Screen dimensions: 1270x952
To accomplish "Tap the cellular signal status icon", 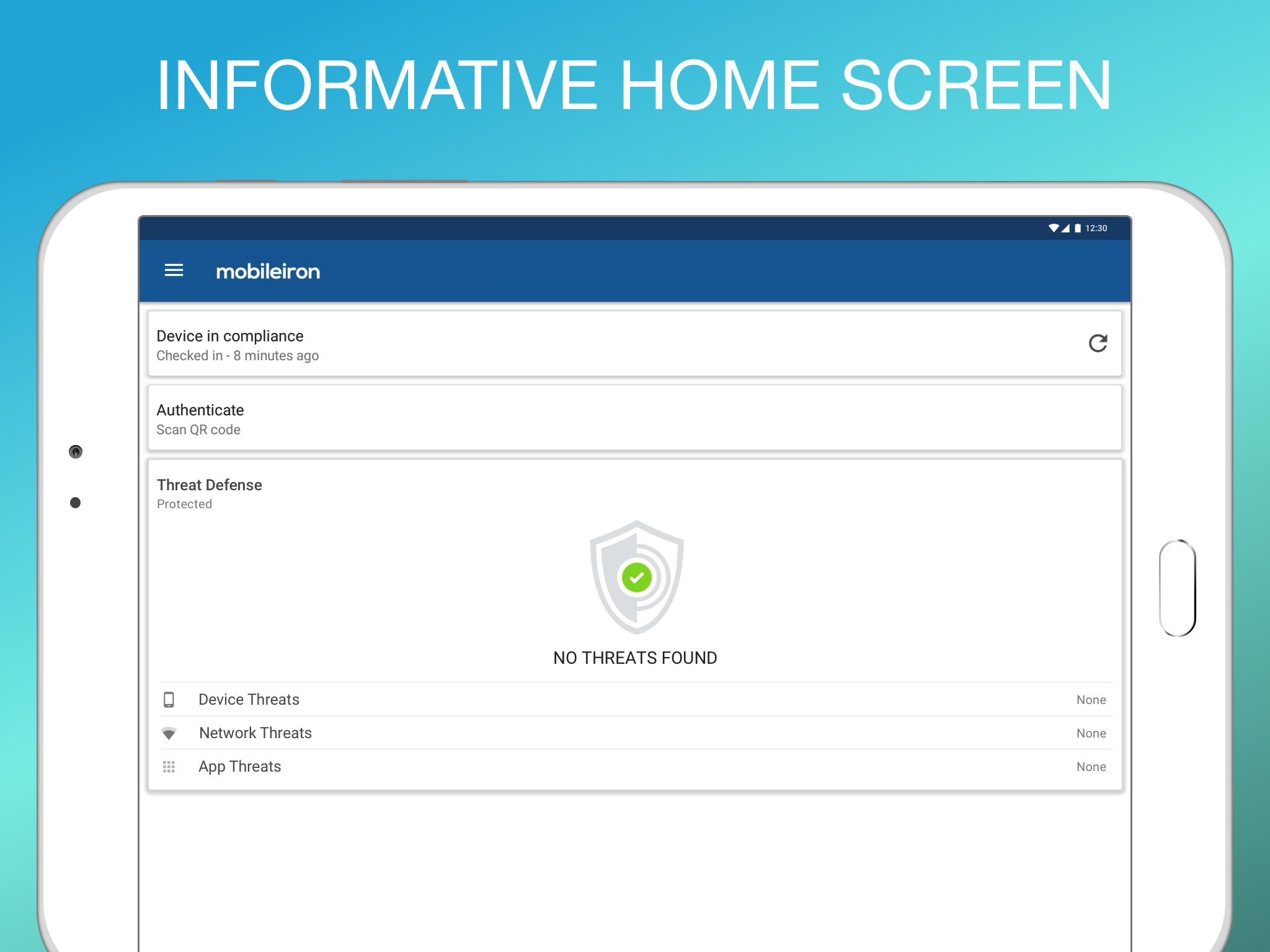I will (x=1065, y=228).
